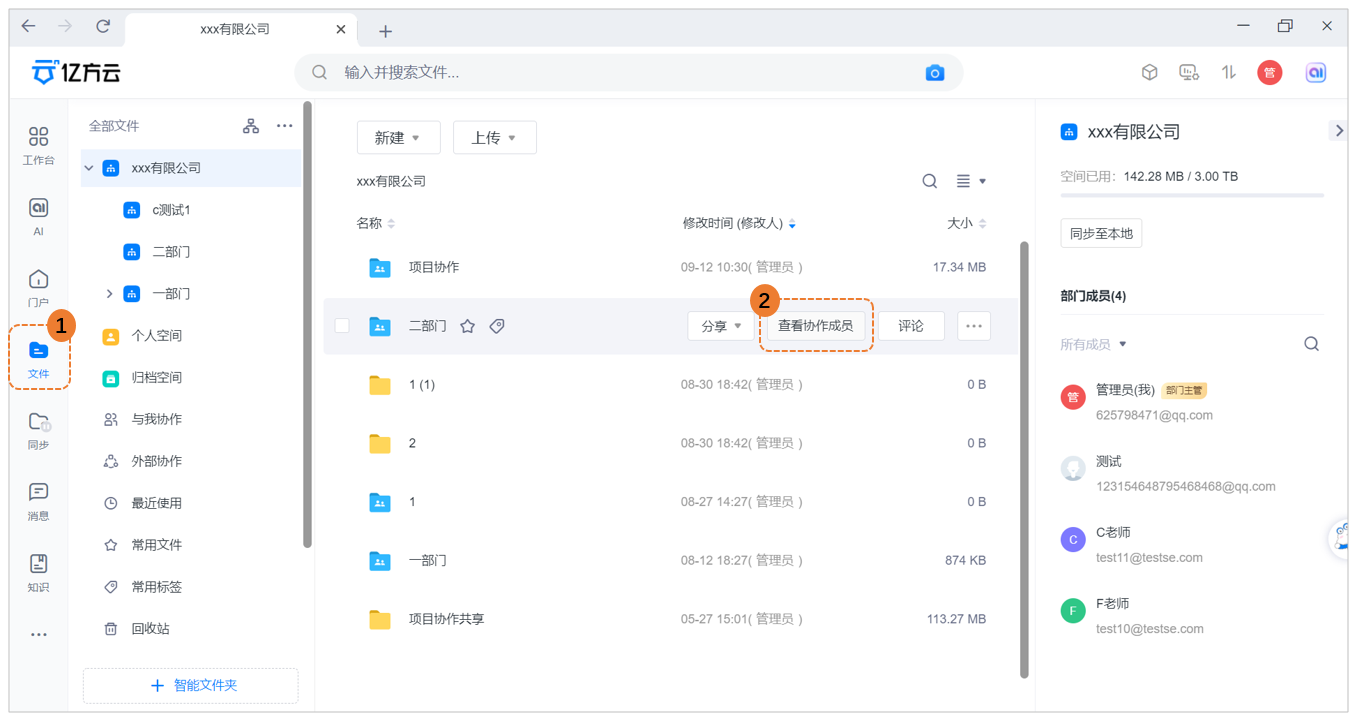
Task: Open 消息 messages in sidebar
Action: coord(38,501)
